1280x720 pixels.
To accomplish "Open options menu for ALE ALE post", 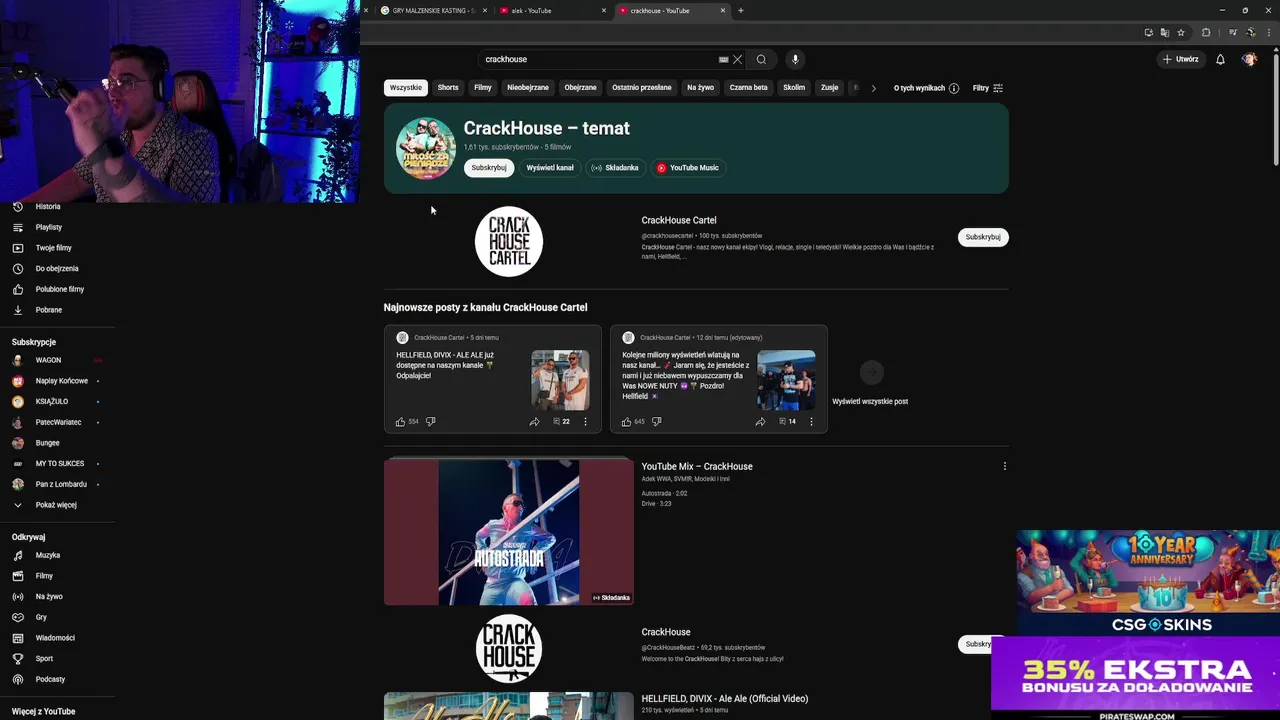I will point(586,422).
